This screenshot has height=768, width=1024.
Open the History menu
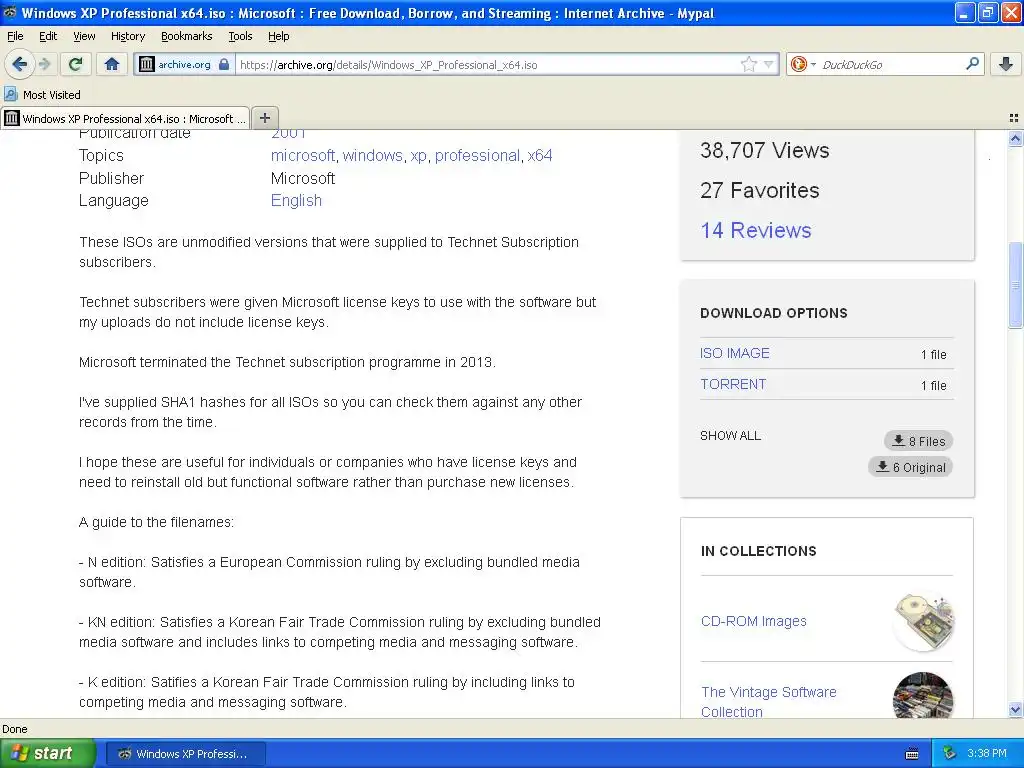[127, 36]
